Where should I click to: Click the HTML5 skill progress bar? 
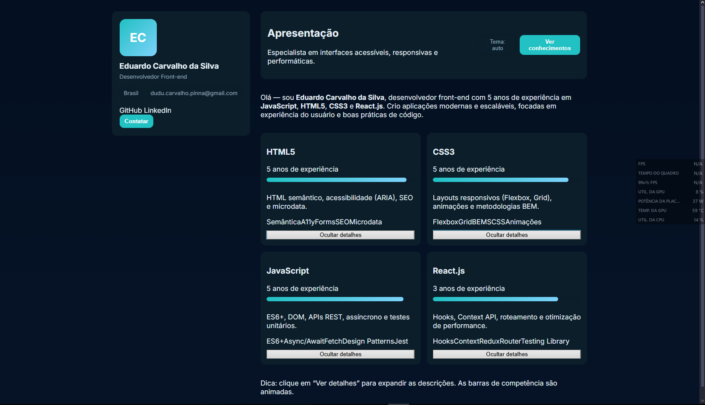(336, 180)
